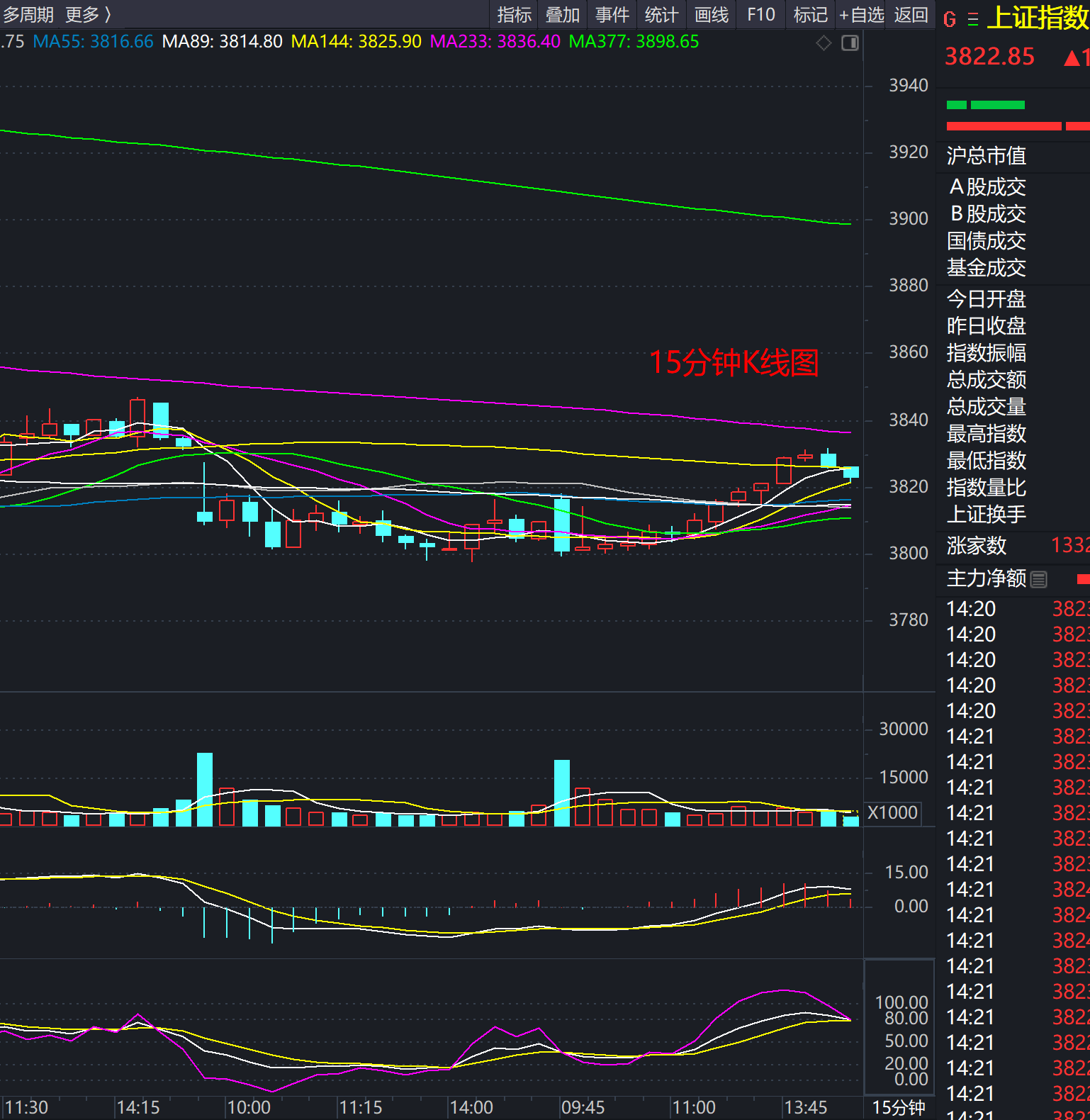The height and width of the screenshot is (1120, 1090).
Task: Click the first tall cyan volume bar
Action: coord(205,790)
